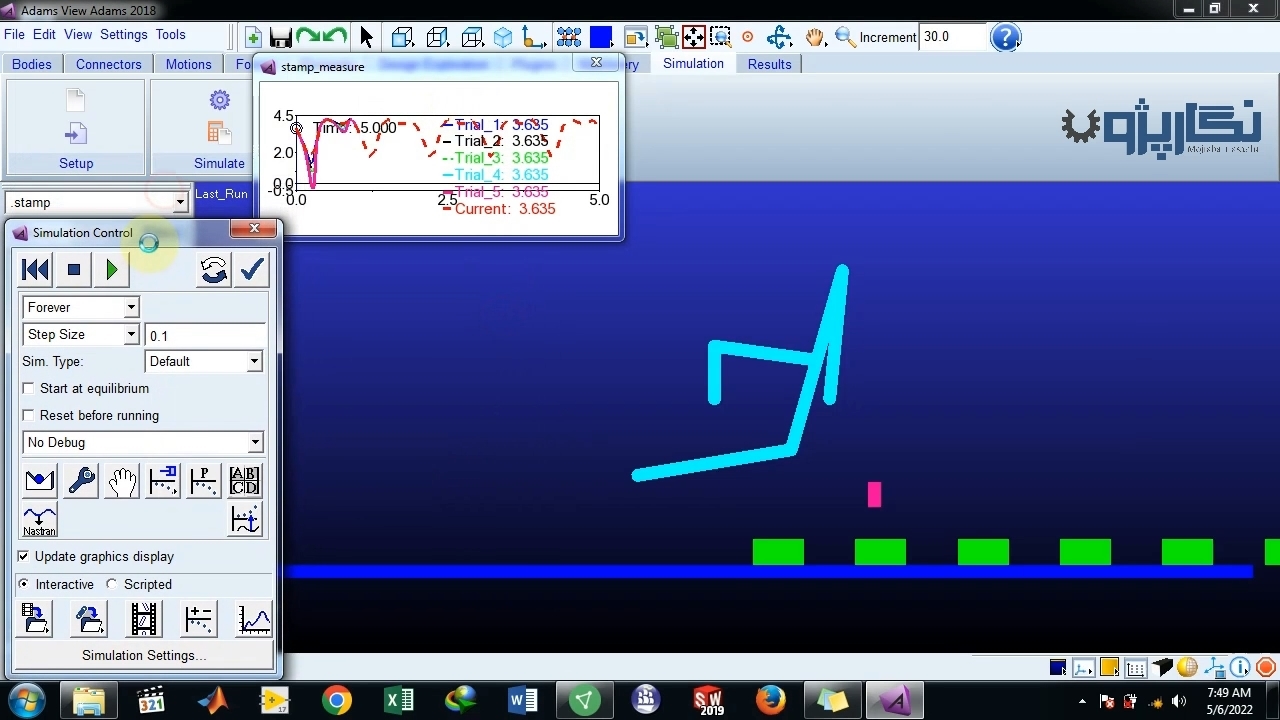Click the Simulation Settings... button
This screenshot has height=720, width=1280.
pyautogui.click(x=144, y=655)
